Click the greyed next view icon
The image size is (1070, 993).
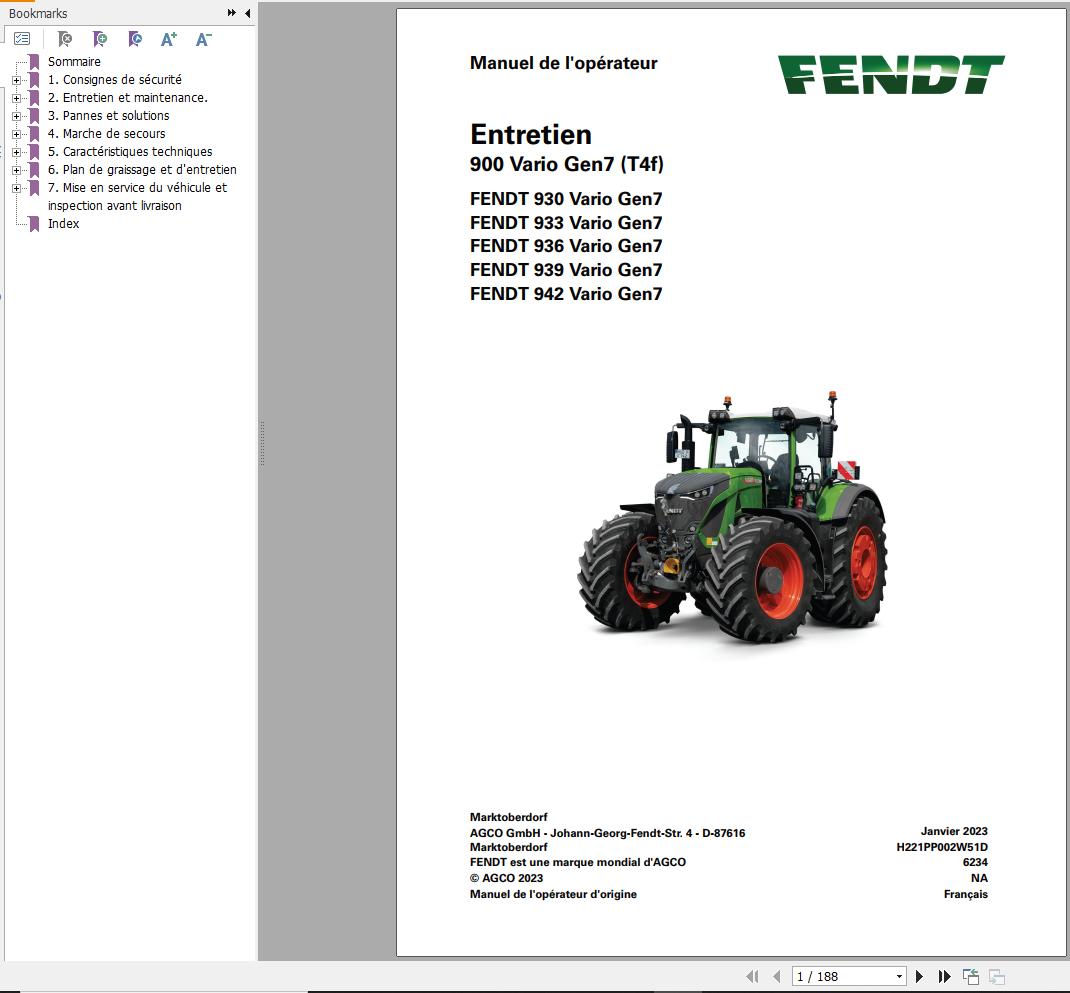click(996, 977)
